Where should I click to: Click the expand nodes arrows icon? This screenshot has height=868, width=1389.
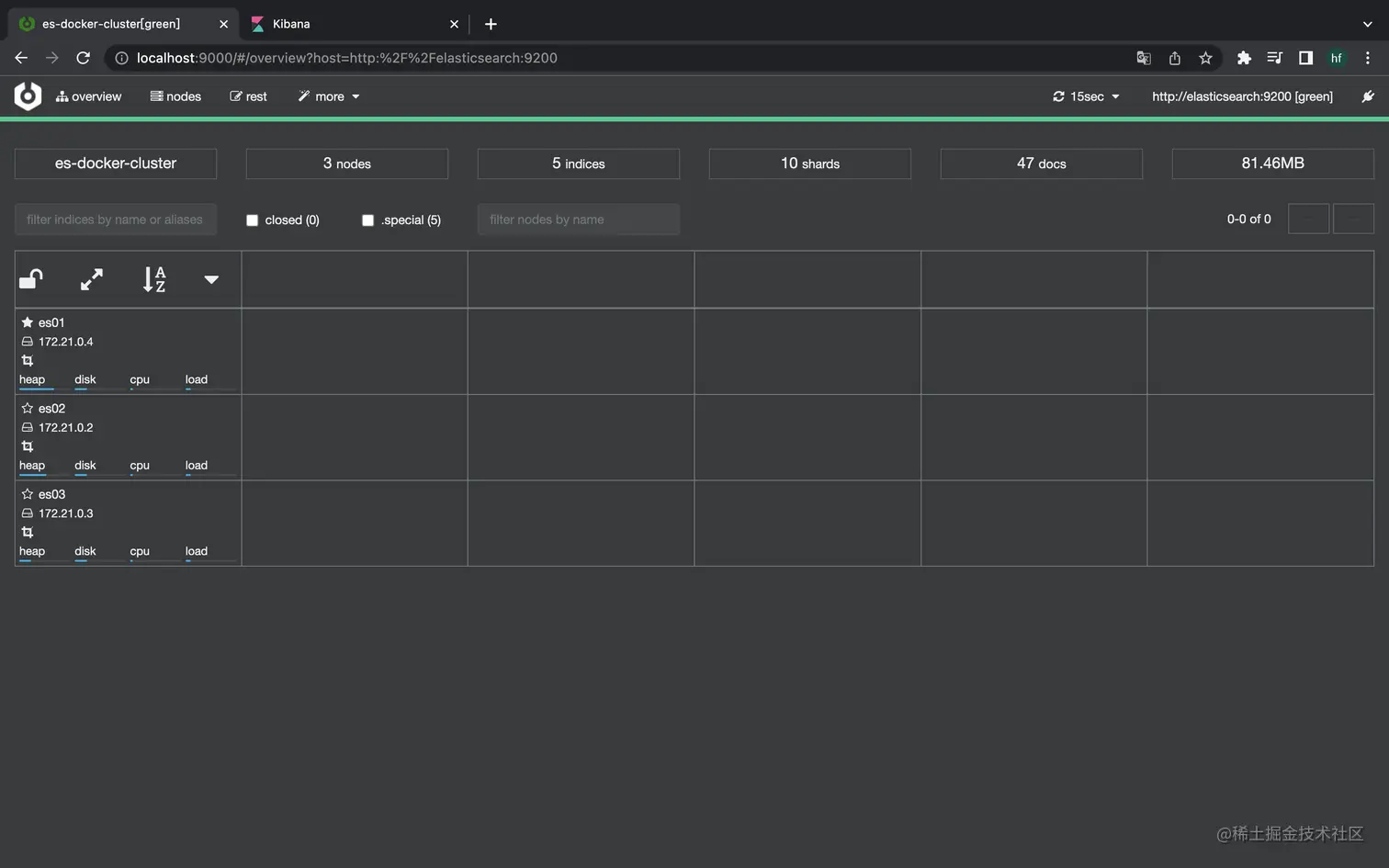(x=92, y=279)
